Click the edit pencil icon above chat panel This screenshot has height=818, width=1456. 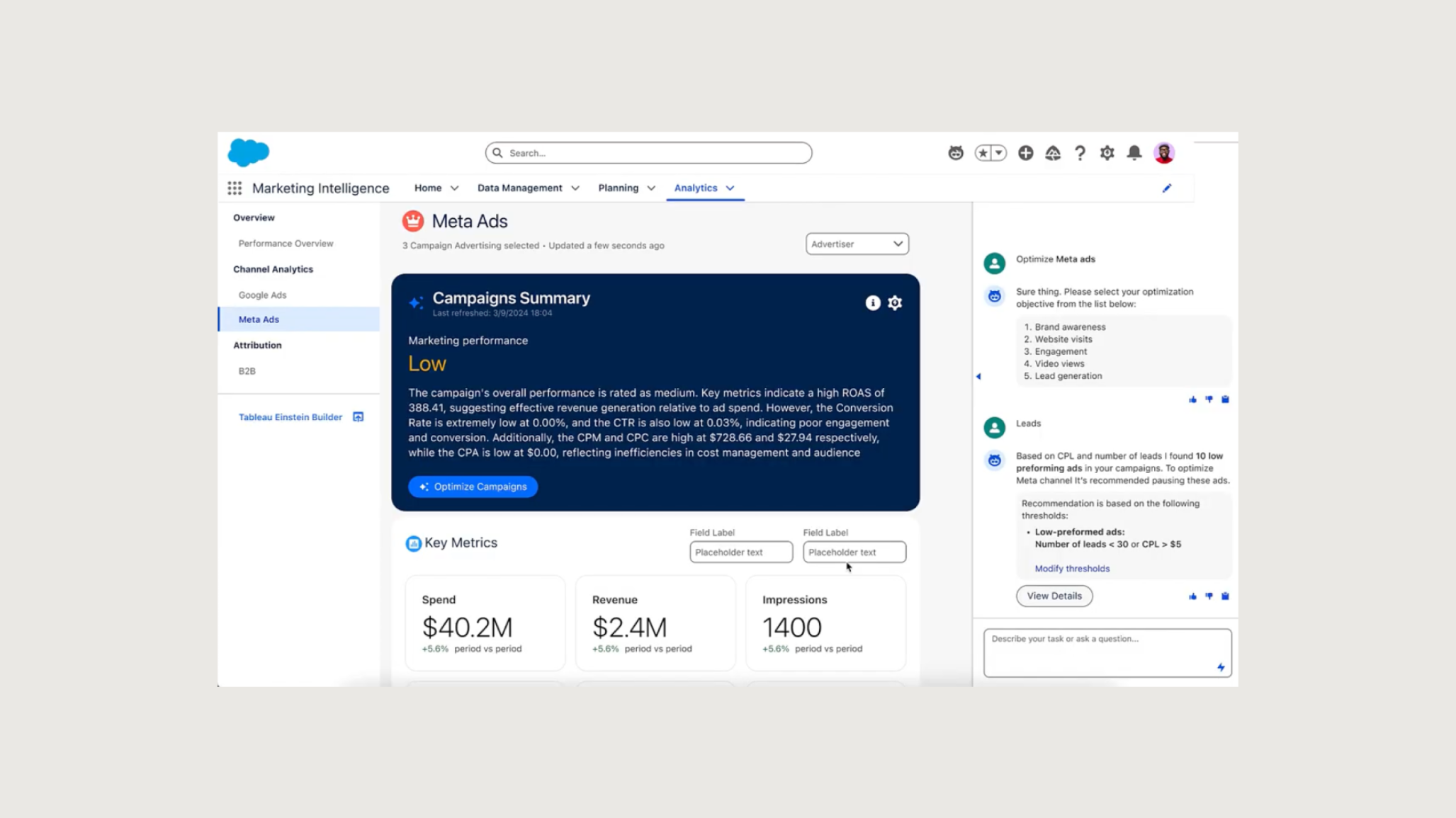(1167, 188)
